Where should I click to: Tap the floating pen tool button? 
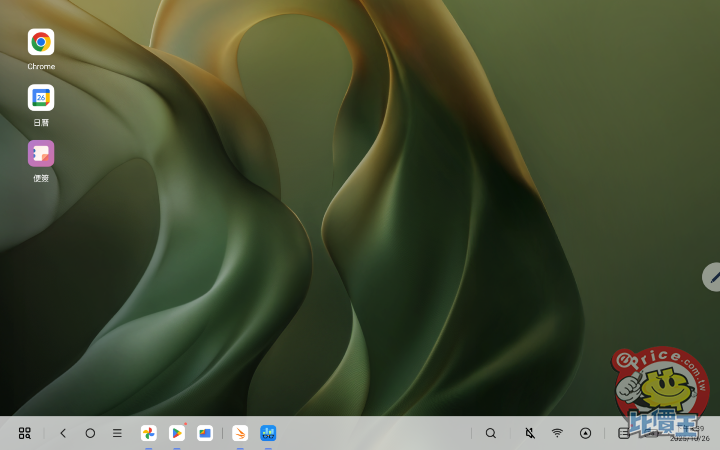click(x=711, y=277)
